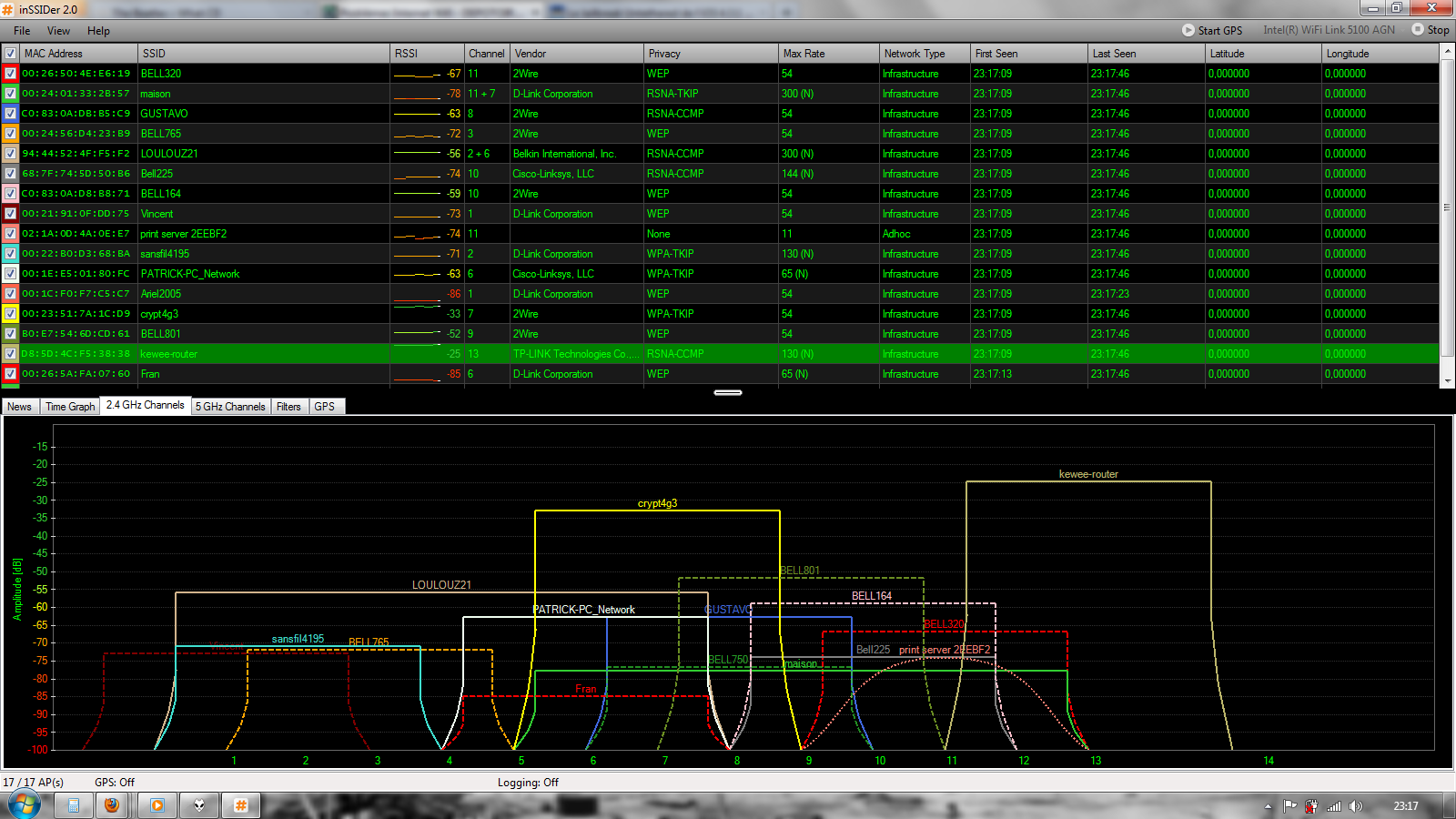This screenshot has height=819, width=1456.
Task: Click the crypt4g3 label in the graph
Action: [x=657, y=503]
